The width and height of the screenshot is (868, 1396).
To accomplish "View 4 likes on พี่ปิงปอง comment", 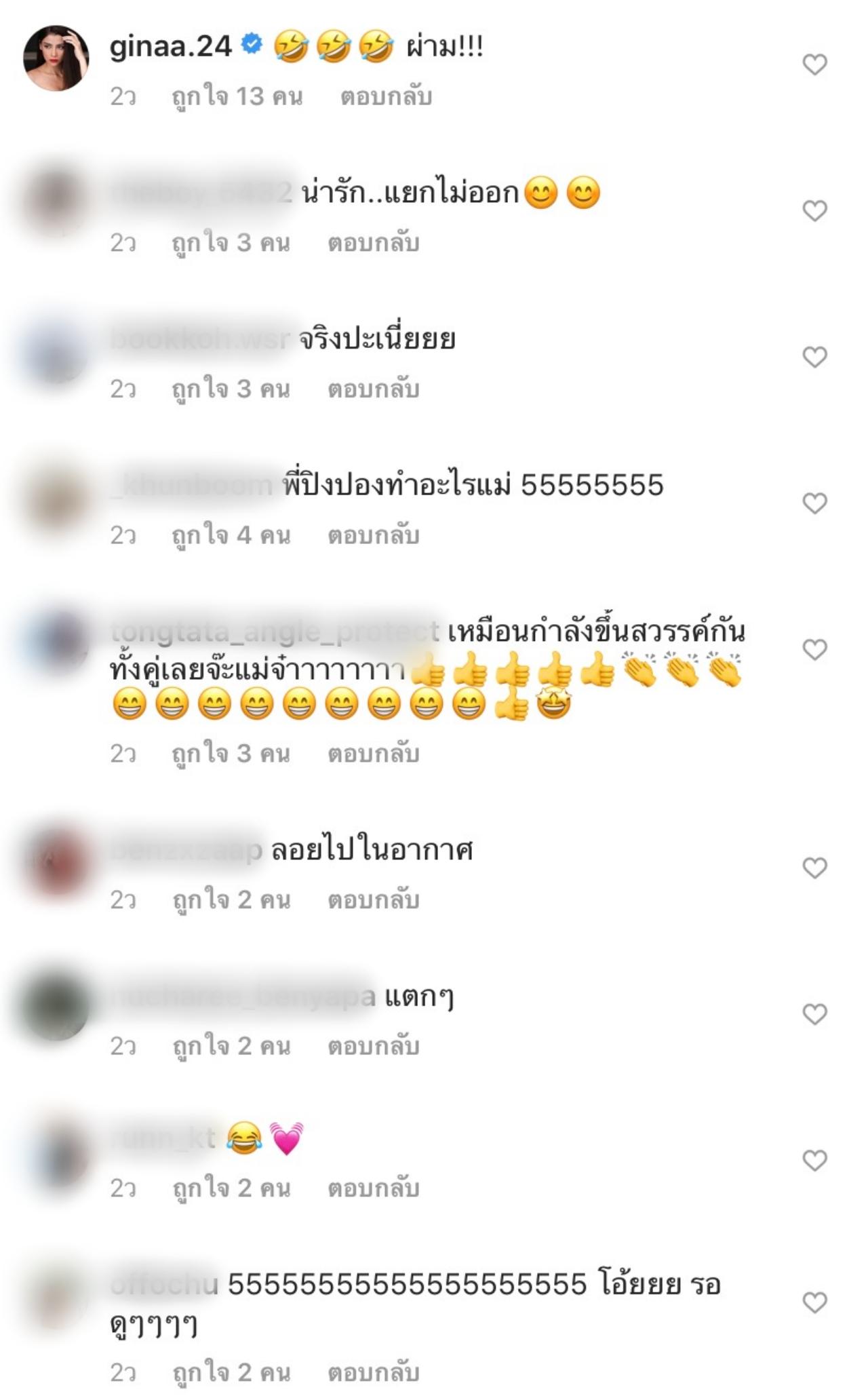I will point(231,536).
